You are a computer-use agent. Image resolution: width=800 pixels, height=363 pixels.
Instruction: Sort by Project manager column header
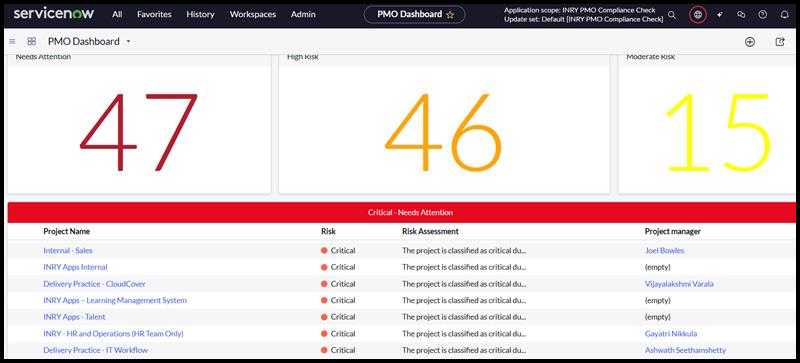(x=672, y=231)
